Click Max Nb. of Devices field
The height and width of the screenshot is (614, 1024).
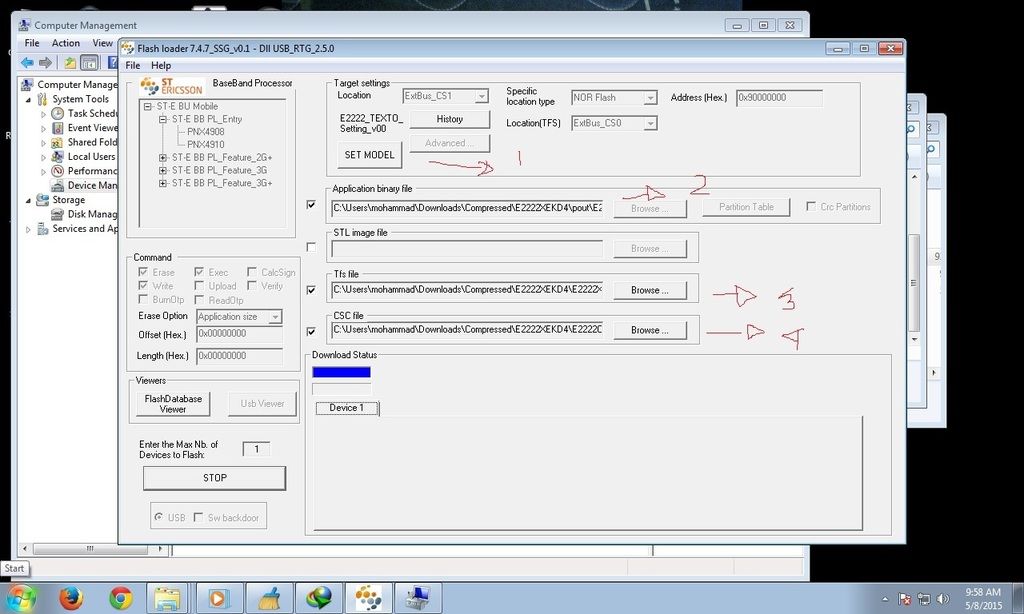(256, 449)
